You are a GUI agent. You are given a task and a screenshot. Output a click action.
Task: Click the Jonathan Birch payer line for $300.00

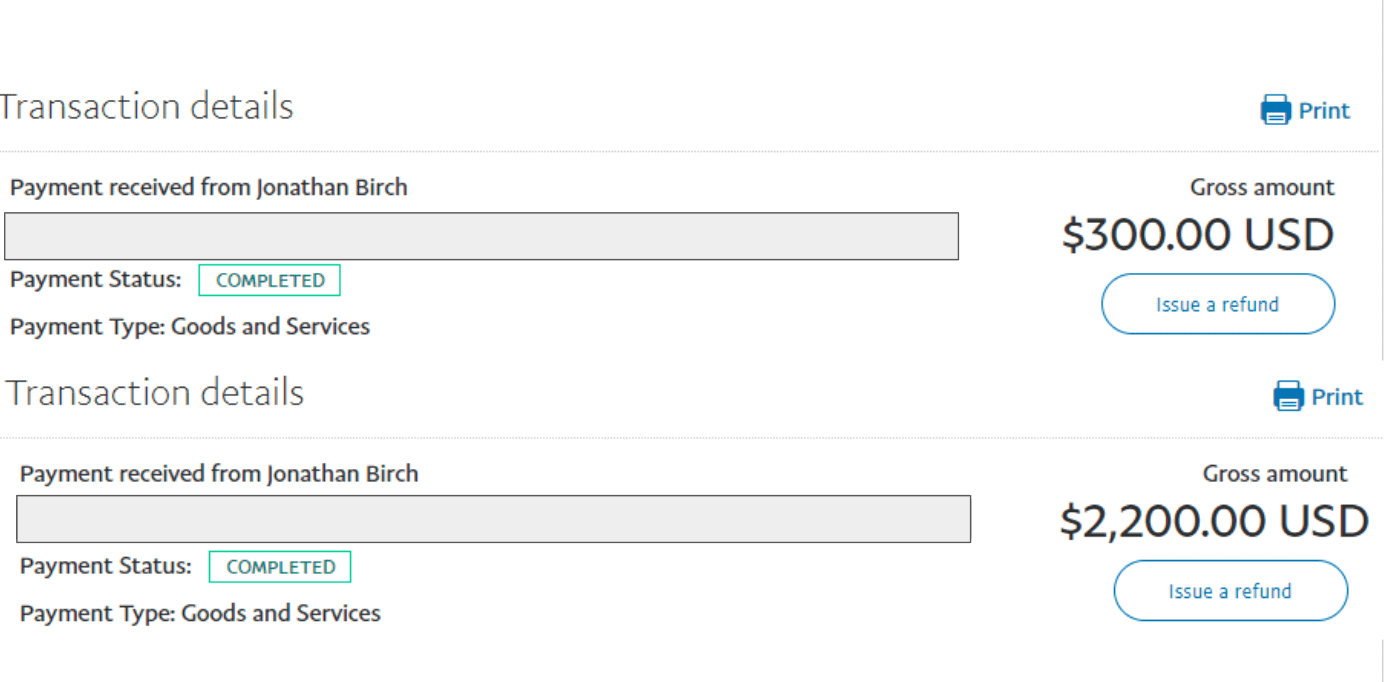[x=209, y=187]
